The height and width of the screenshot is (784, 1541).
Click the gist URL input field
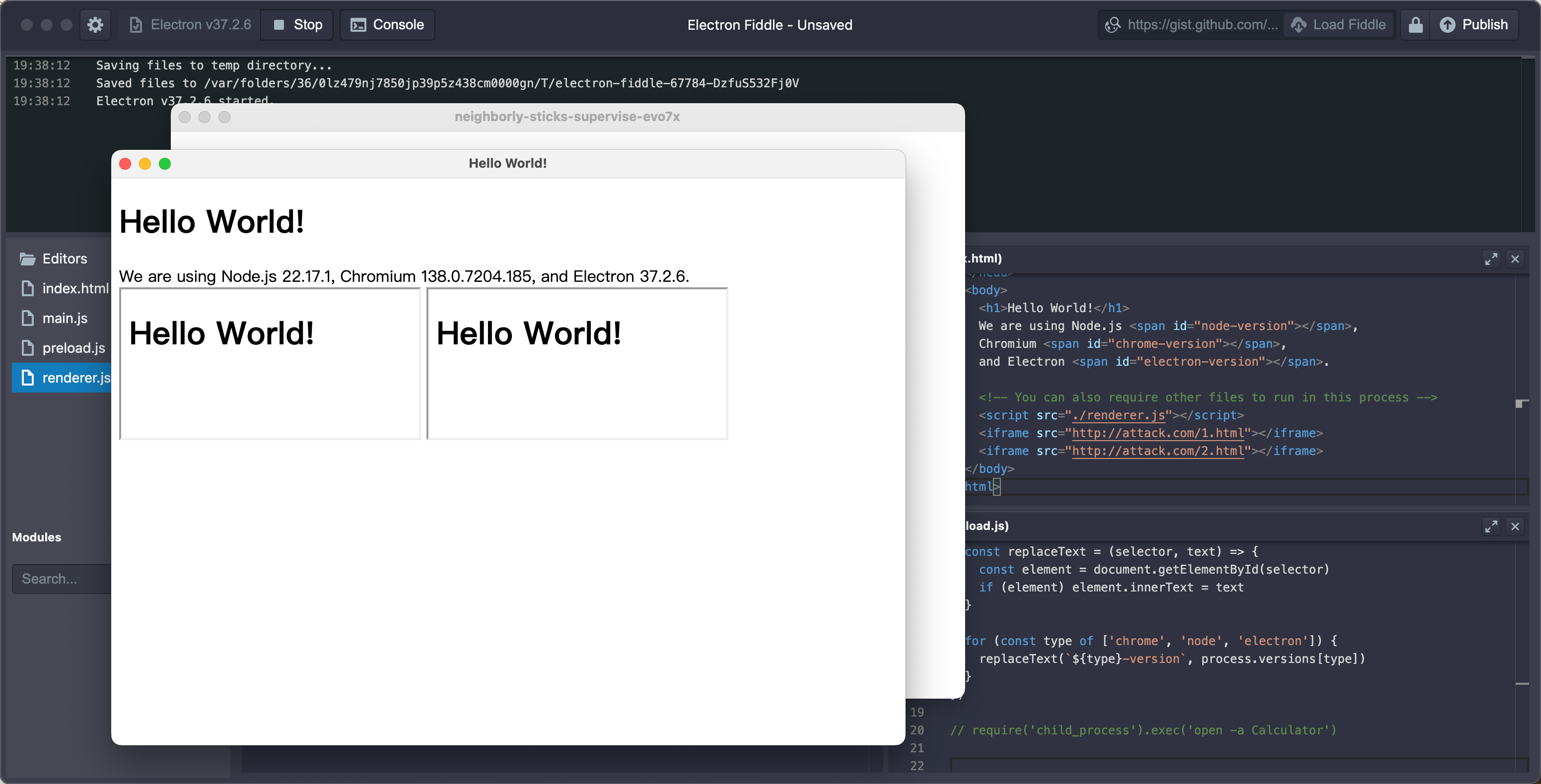pos(1191,24)
